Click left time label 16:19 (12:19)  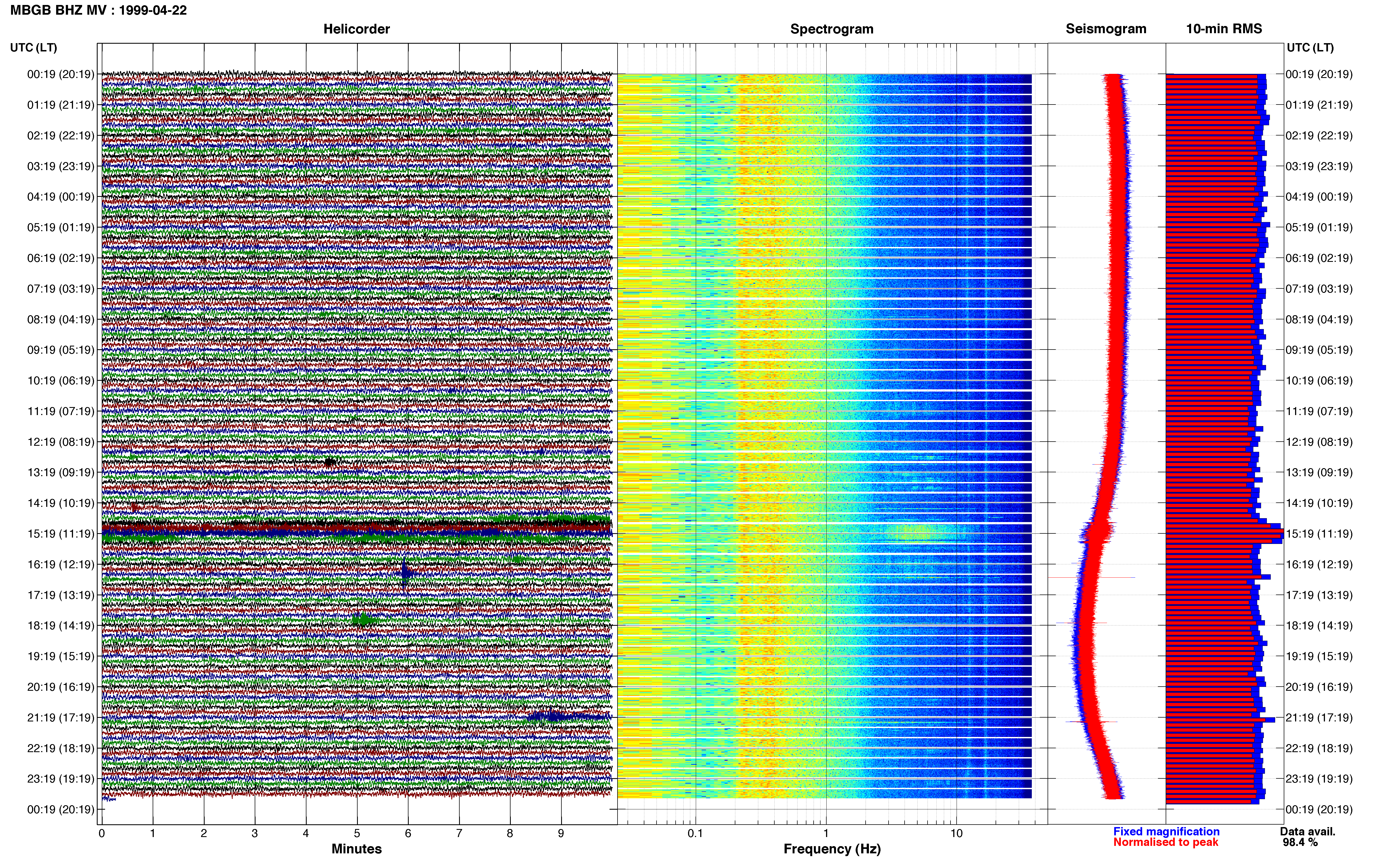click(x=61, y=564)
